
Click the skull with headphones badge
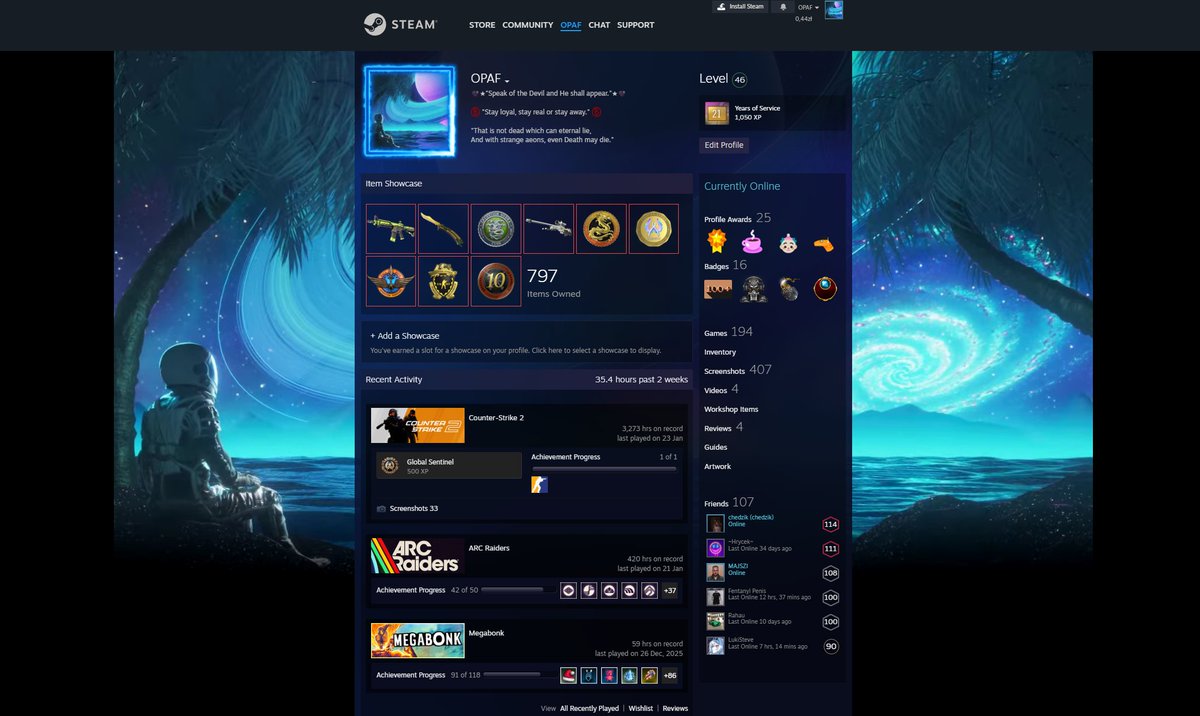coord(753,289)
